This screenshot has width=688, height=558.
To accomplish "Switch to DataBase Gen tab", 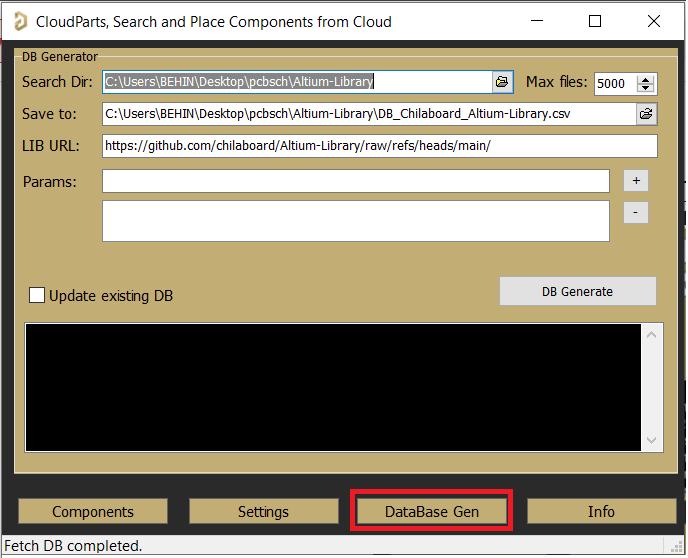I will (432, 512).
